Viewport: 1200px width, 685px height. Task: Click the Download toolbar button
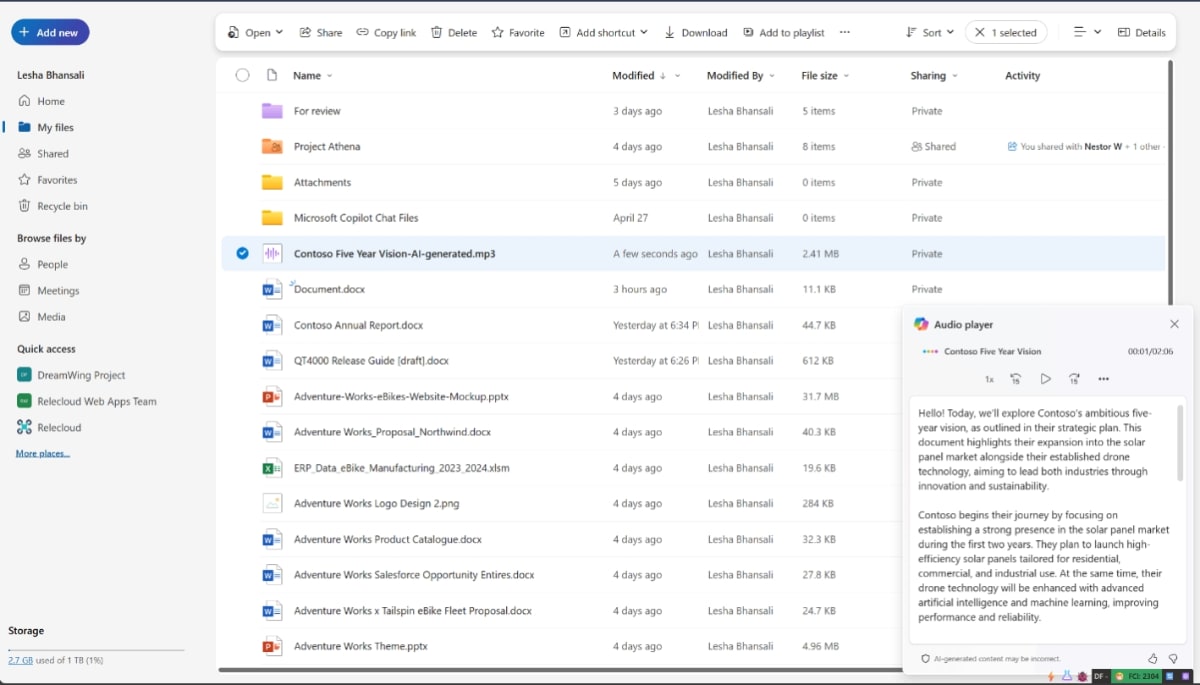(x=695, y=33)
